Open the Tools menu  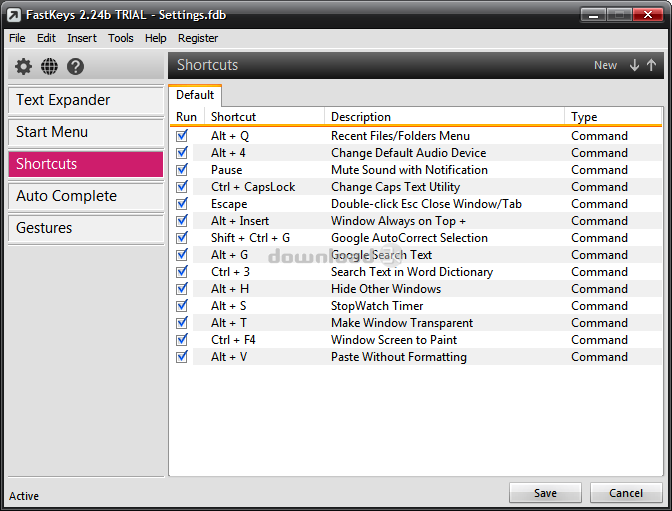tap(120, 38)
